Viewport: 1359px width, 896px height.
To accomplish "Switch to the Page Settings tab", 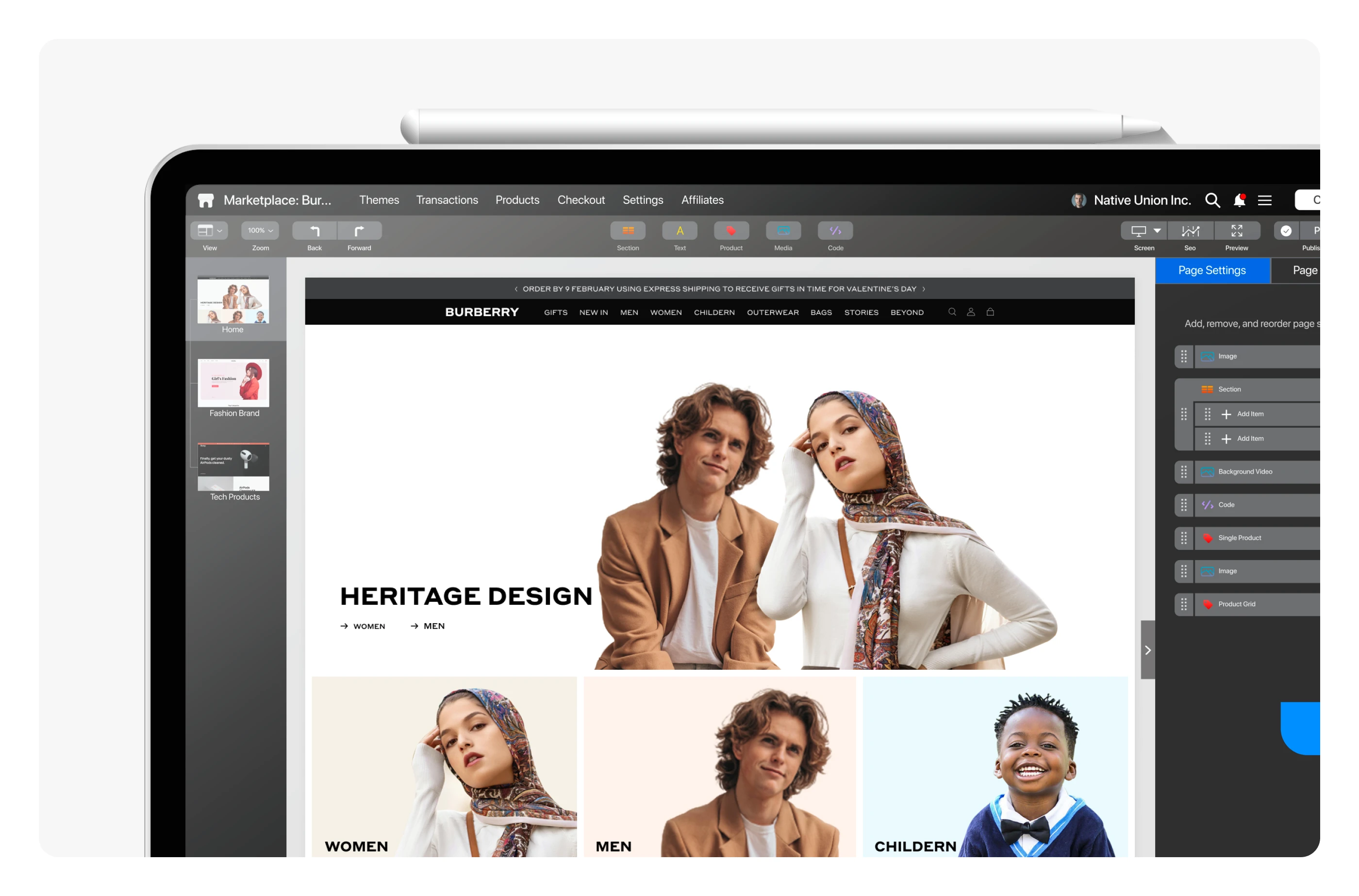I will click(x=1211, y=270).
